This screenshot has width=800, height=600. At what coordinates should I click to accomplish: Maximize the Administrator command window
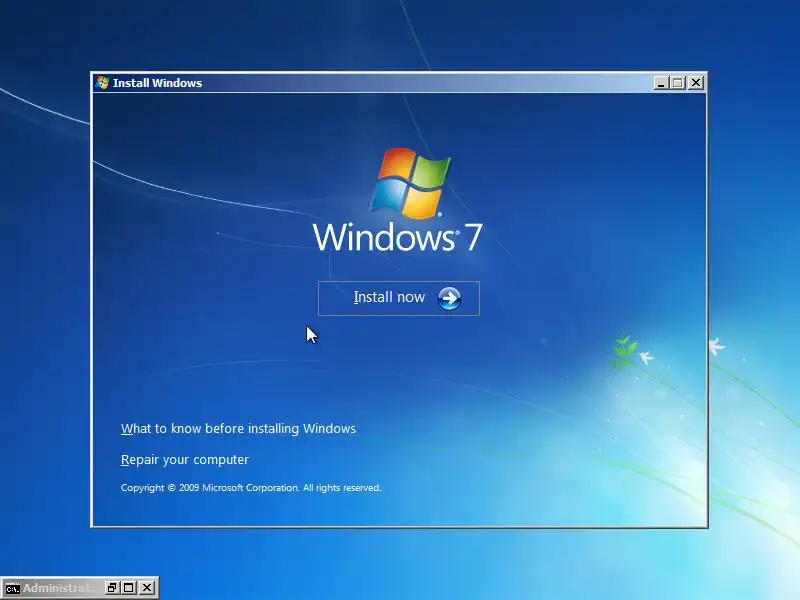(x=129, y=588)
